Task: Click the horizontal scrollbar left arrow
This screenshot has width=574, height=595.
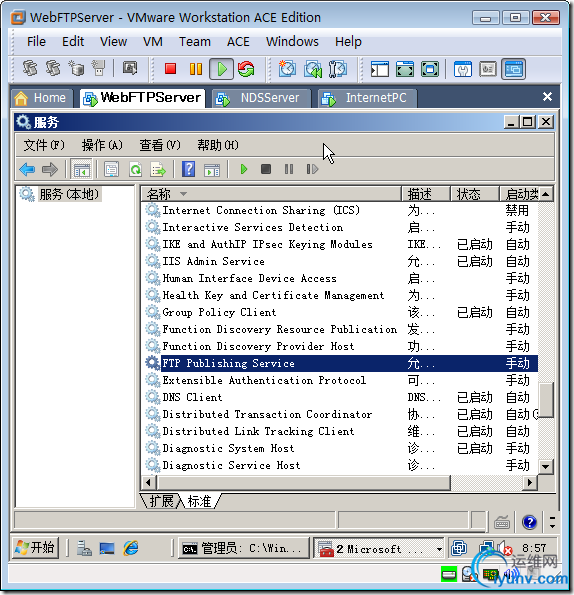Action: [148, 482]
